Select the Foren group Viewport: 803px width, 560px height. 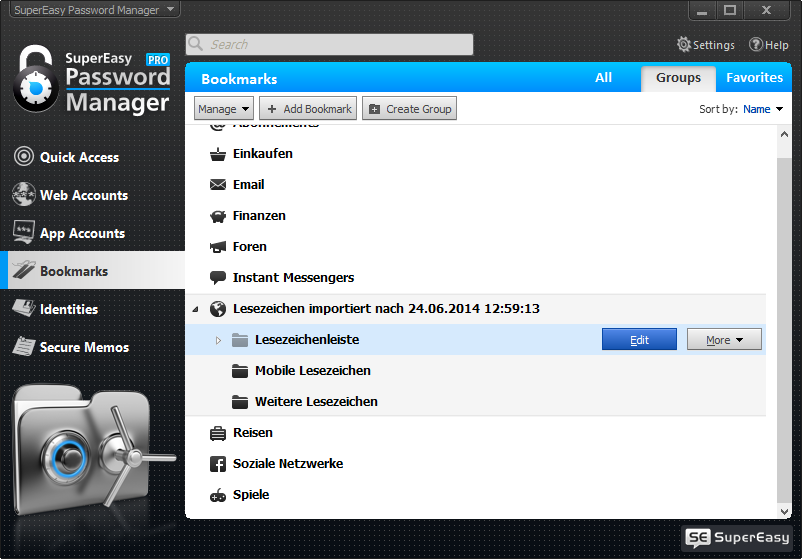[x=475, y=246]
